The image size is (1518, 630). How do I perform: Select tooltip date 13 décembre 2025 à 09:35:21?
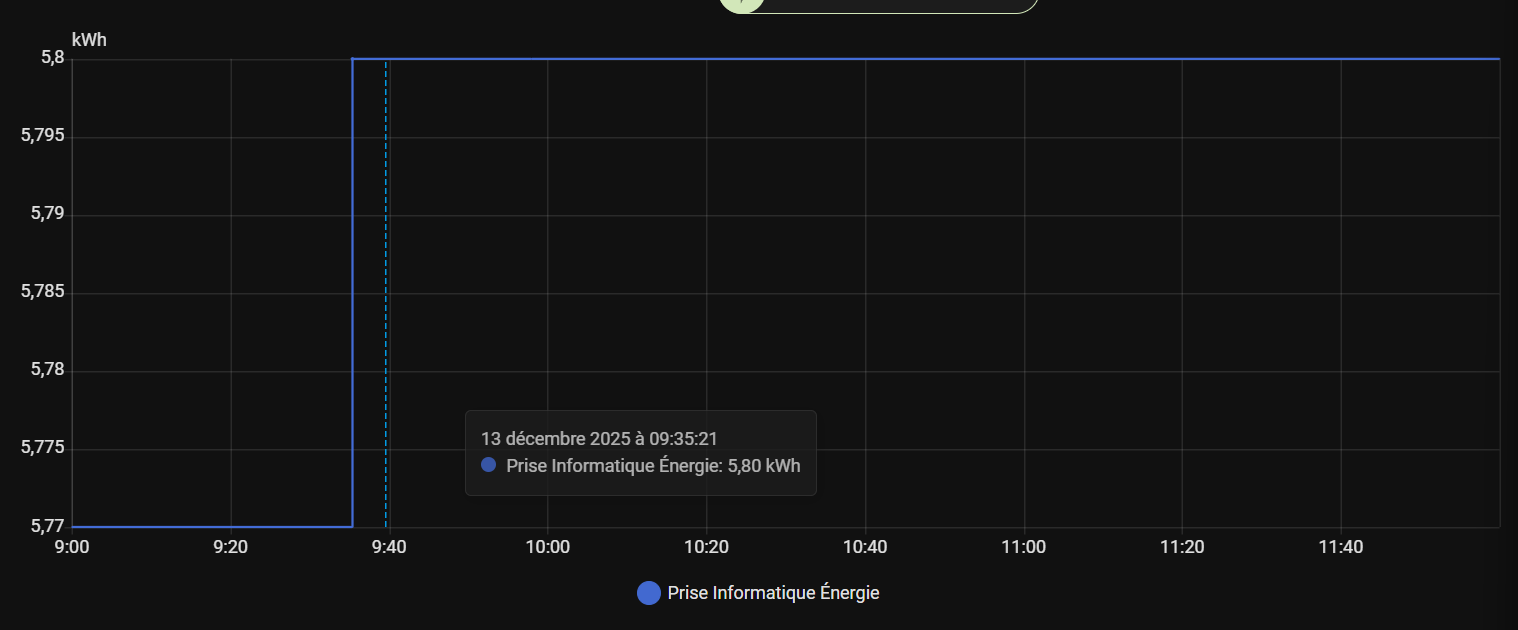pos(600,438)
